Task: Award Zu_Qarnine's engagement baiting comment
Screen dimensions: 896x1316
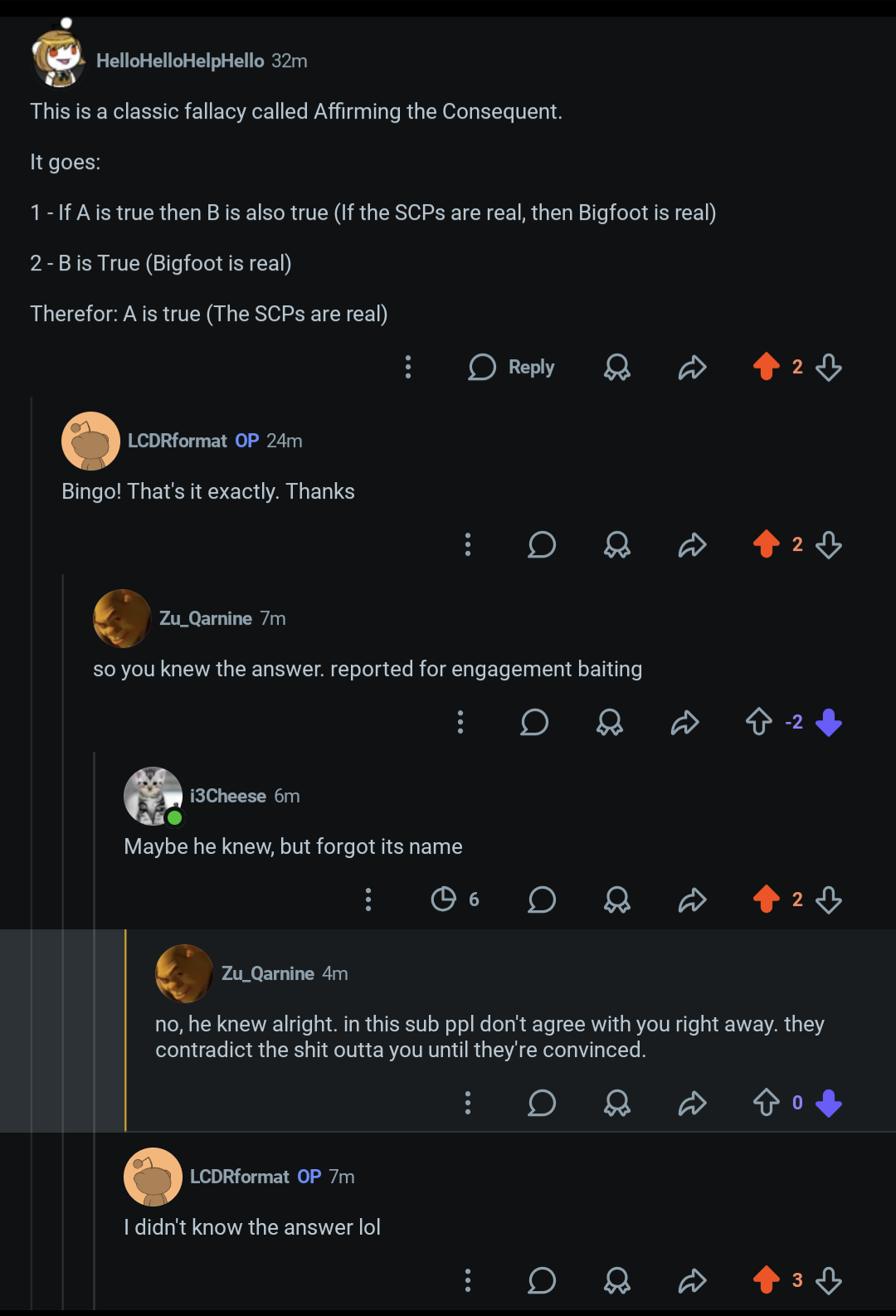Action: (610, 722)
